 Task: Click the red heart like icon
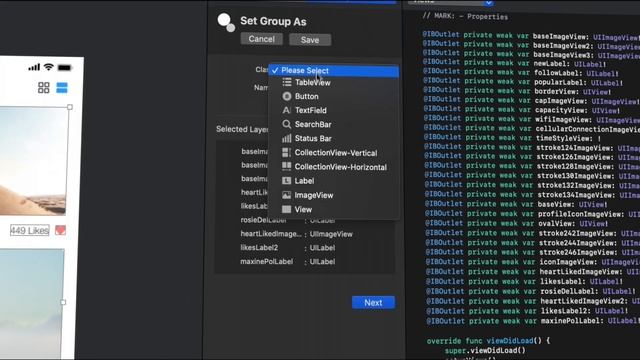click(60, 230)
